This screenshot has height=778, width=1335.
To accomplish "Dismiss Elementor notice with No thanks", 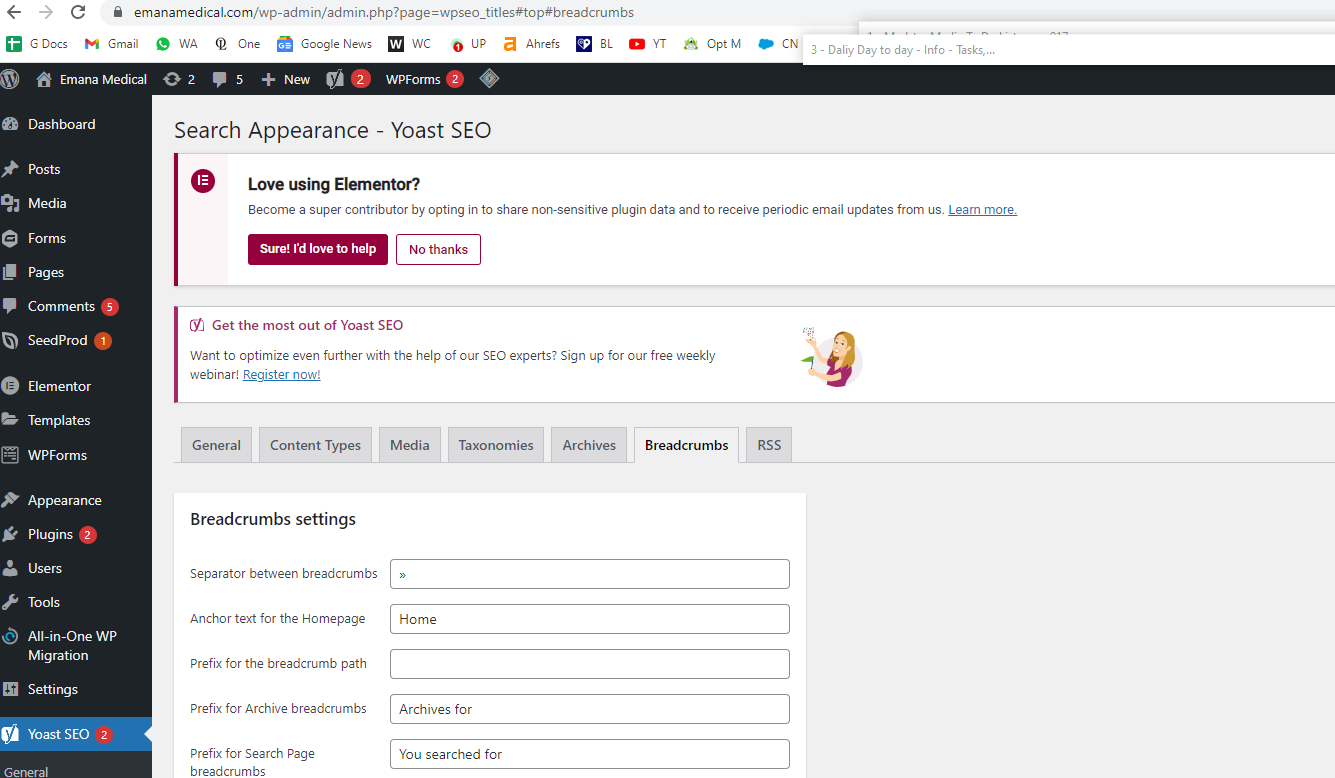I will point(438,249).
